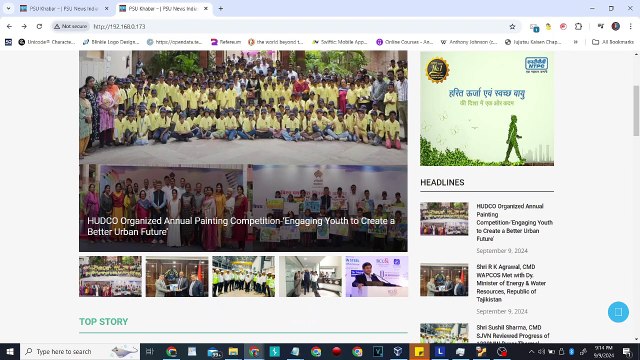Open File Explorer from the taskbar
Screen dimensions: 640x360
233,351
